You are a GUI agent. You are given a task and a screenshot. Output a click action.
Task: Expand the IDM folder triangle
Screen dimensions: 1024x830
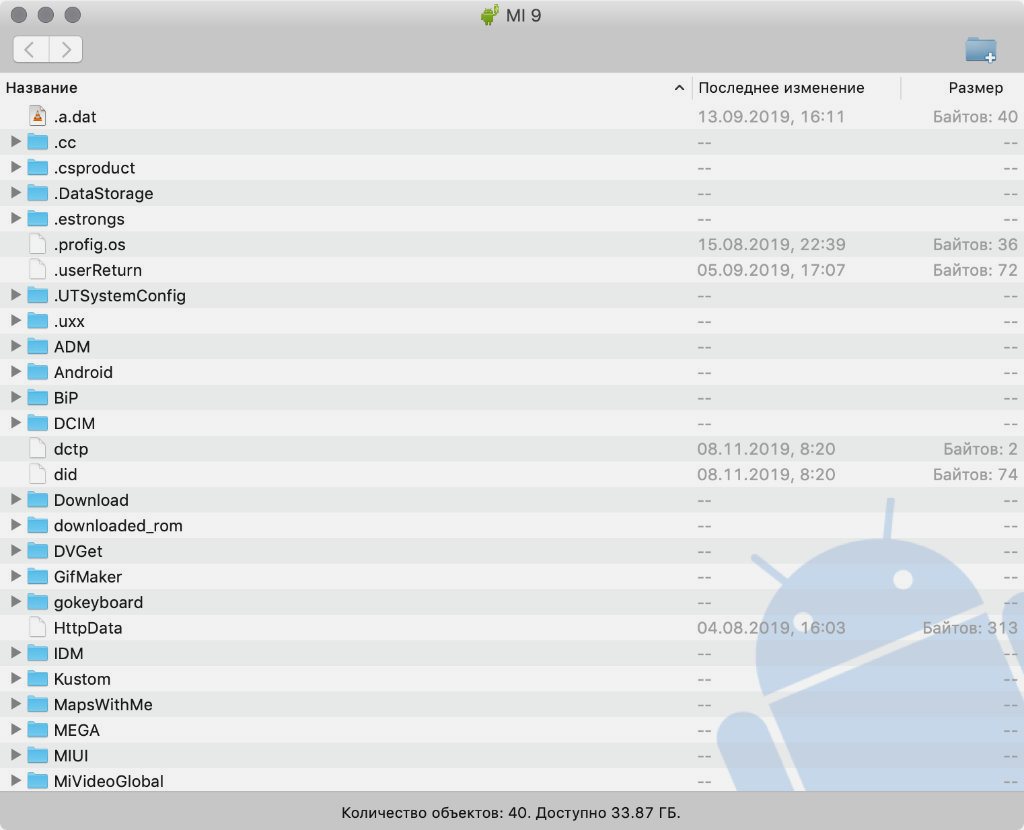coord(16,652)
